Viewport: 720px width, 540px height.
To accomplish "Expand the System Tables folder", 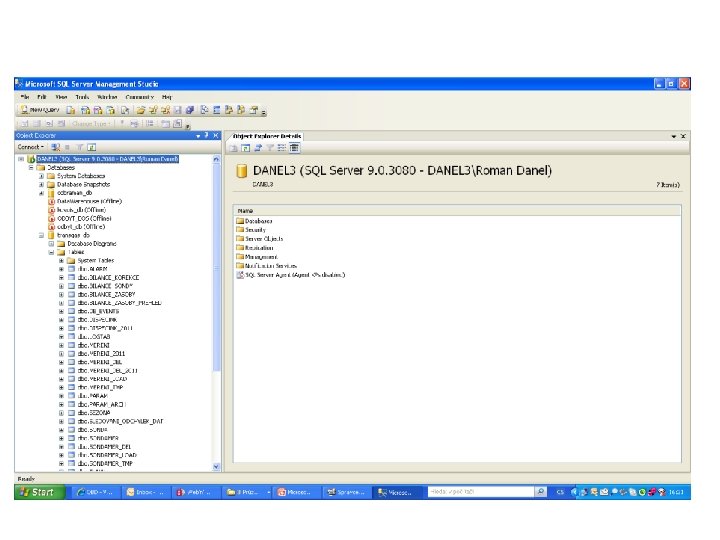I will coord(62,260).
